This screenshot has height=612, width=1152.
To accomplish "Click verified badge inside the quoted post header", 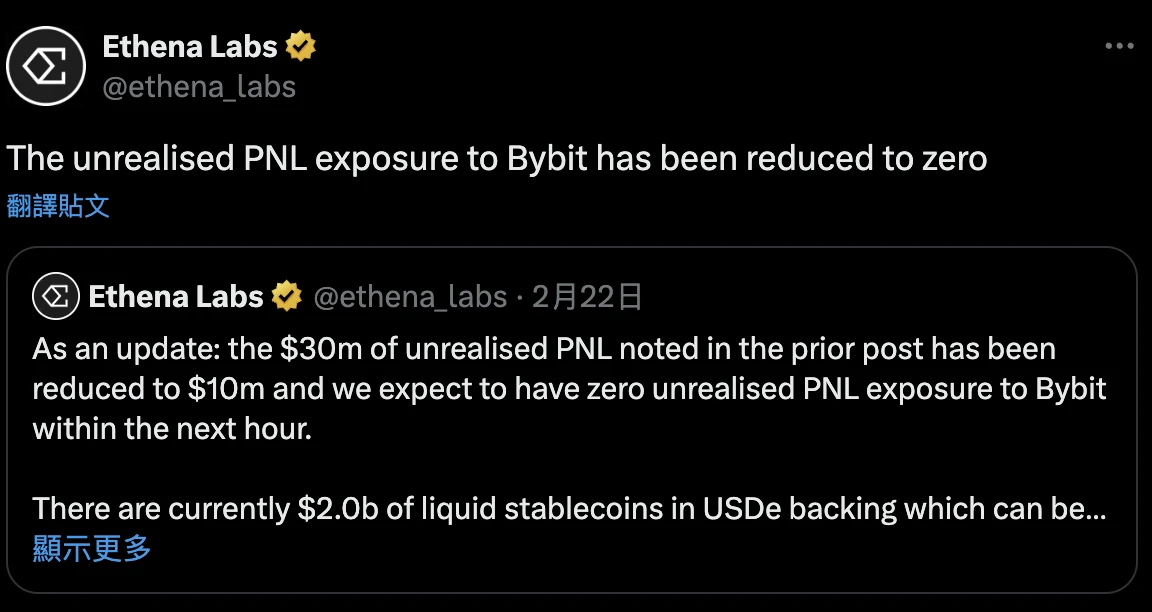I will tap(287, 297).
